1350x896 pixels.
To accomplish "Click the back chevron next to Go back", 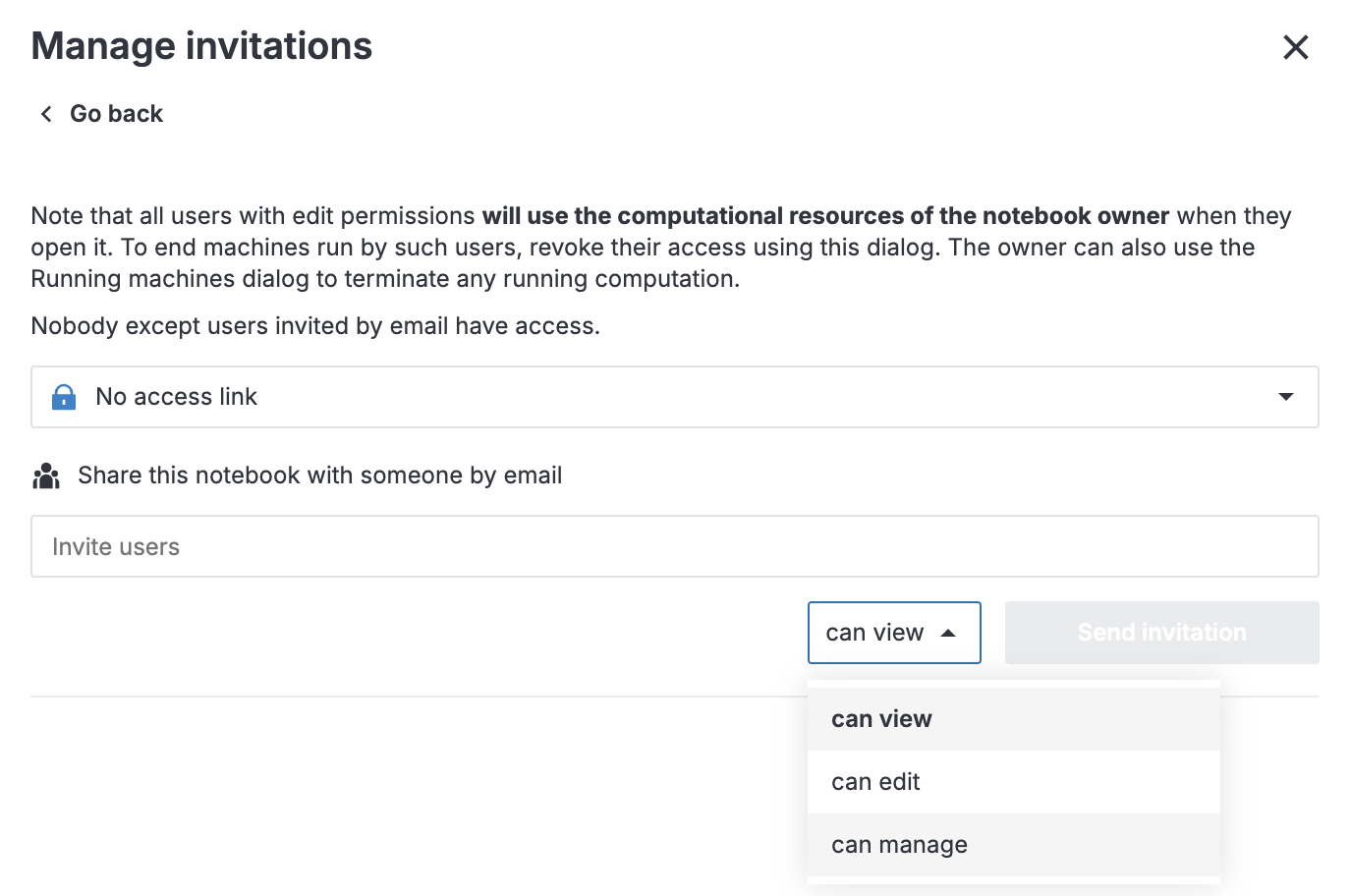I will click(45, 113).
